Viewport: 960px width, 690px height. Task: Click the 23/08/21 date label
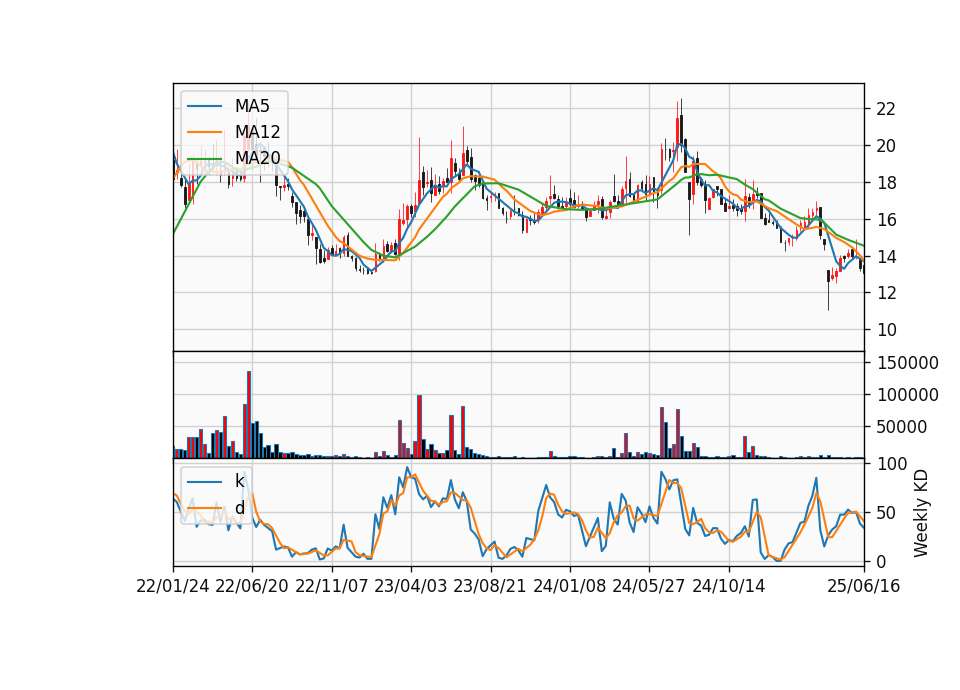pyautogui.click(x=490, y=586)
